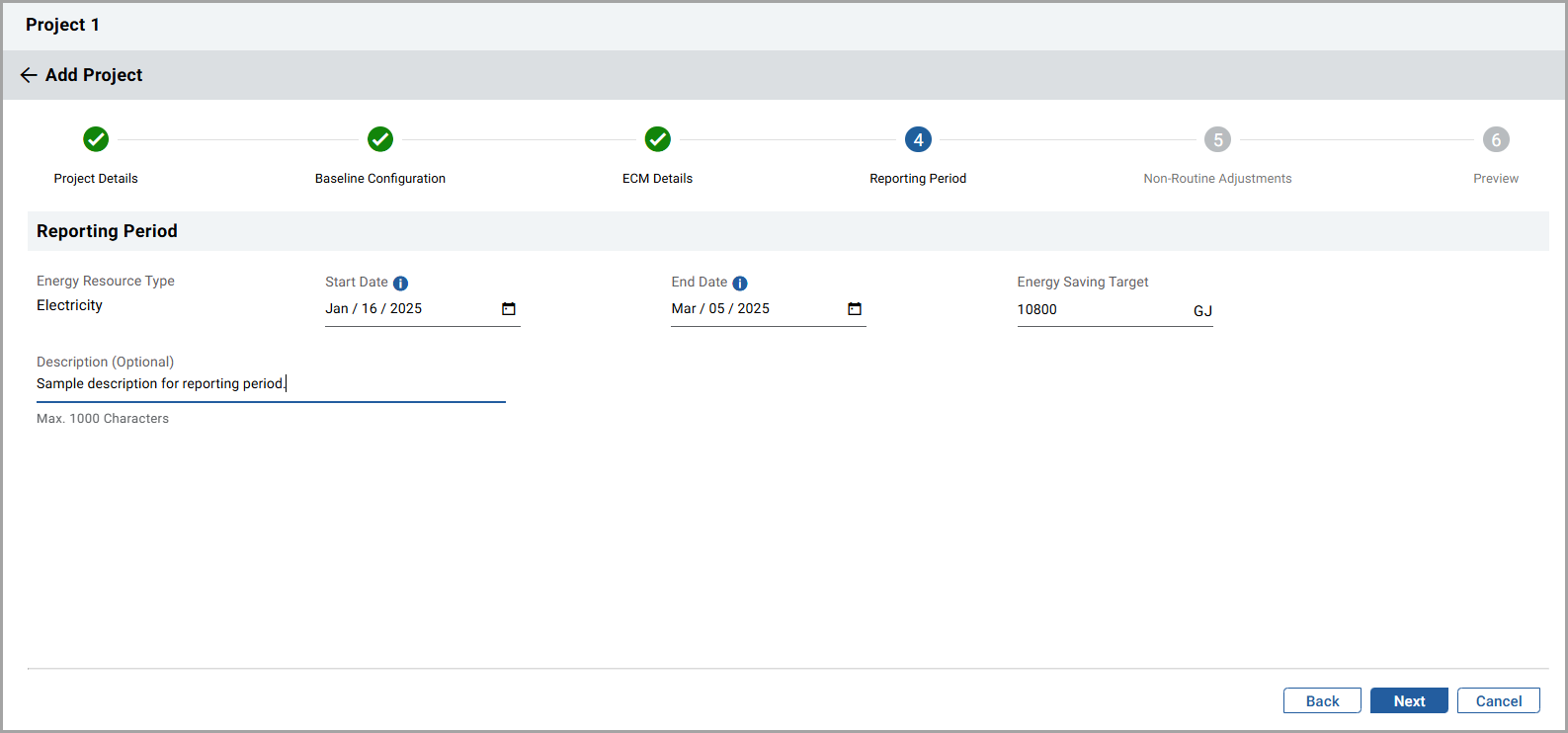The image size is (1568, 733).
Task: Select step 4 Reporting Period circle
Action: coord(918,139)
